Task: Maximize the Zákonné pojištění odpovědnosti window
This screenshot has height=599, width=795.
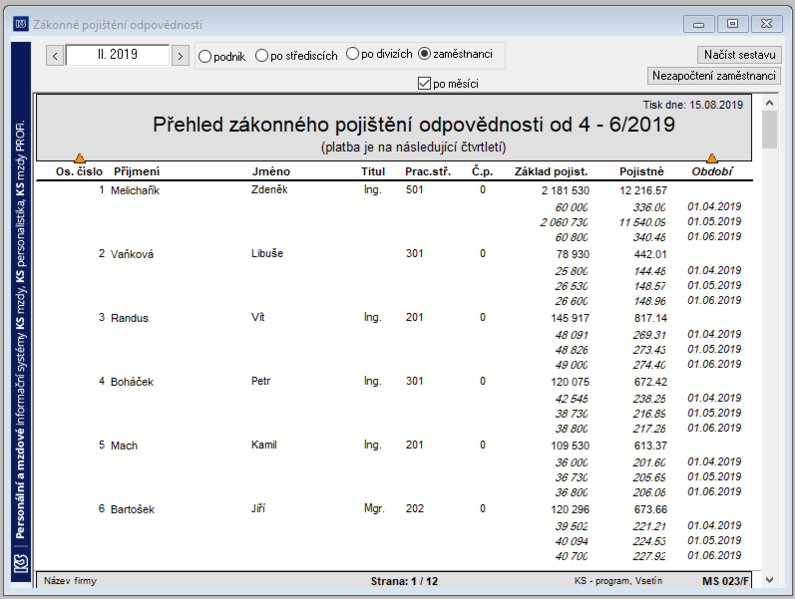Action: point(732,24)
